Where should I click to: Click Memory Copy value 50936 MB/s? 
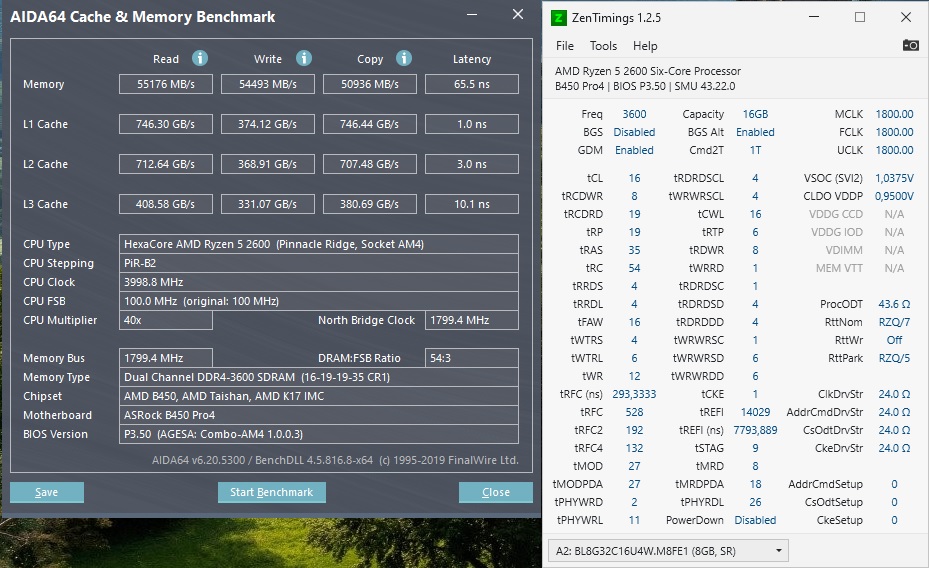370,84
